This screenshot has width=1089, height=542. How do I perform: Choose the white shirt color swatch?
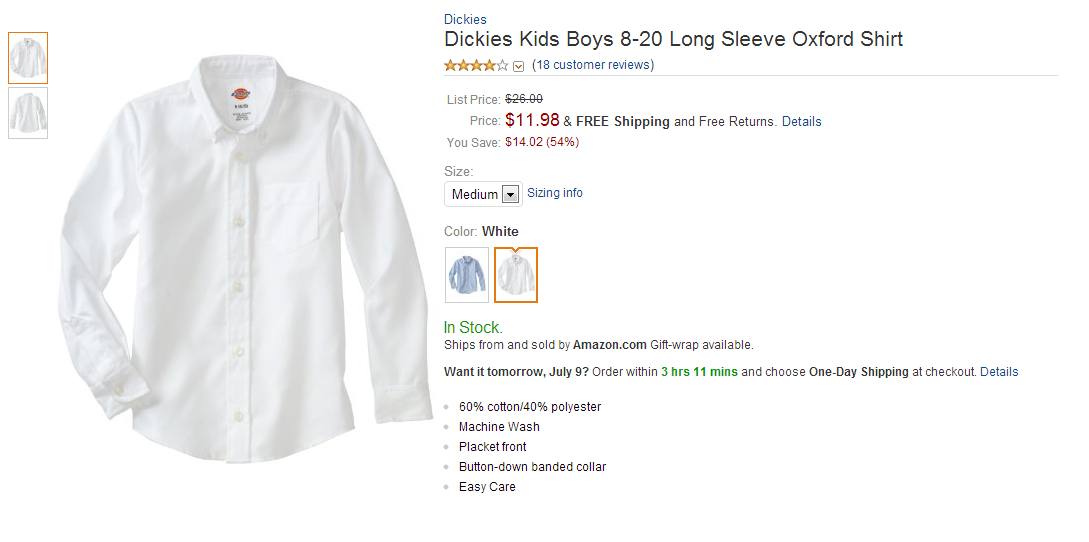(516, 275)
